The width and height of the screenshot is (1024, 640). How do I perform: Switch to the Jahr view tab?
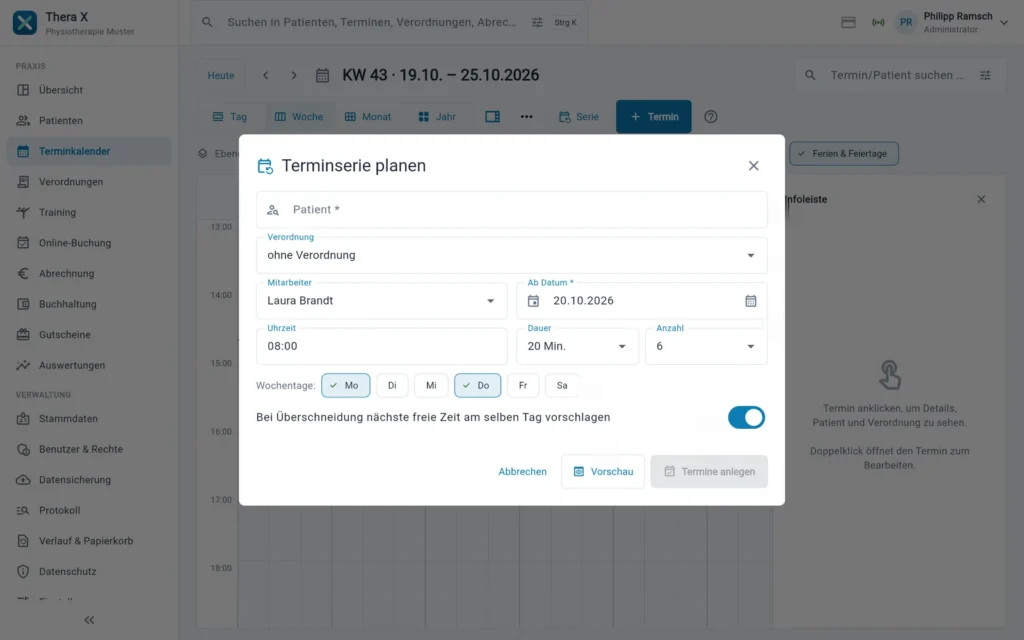[437, 117]
